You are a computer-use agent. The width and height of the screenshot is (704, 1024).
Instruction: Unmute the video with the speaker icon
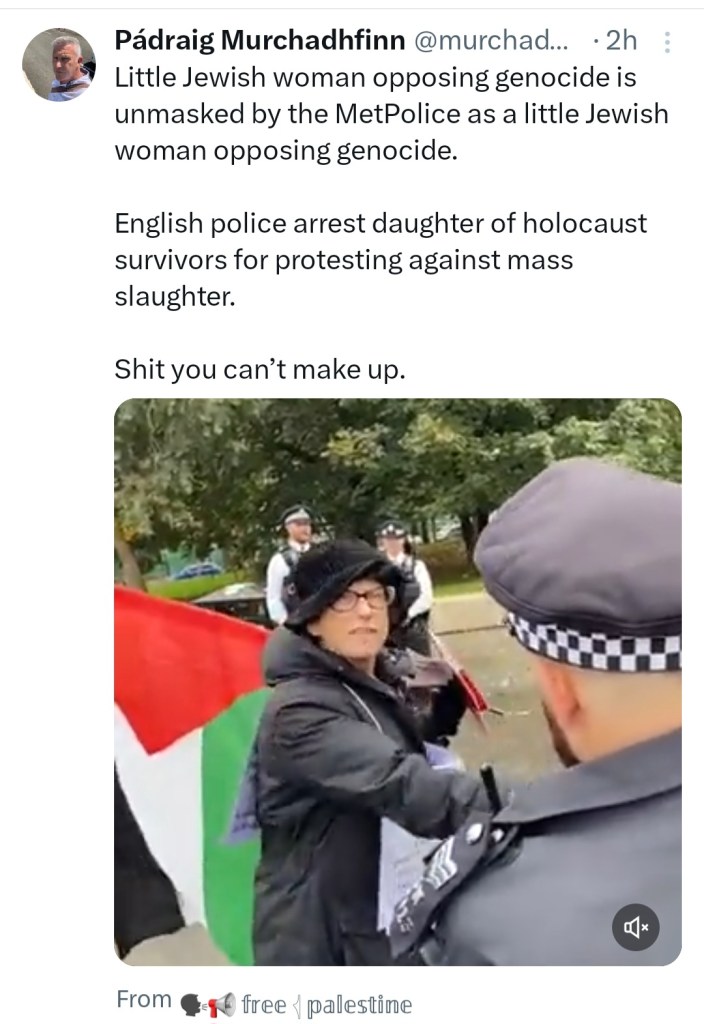(x=635, y=927)
